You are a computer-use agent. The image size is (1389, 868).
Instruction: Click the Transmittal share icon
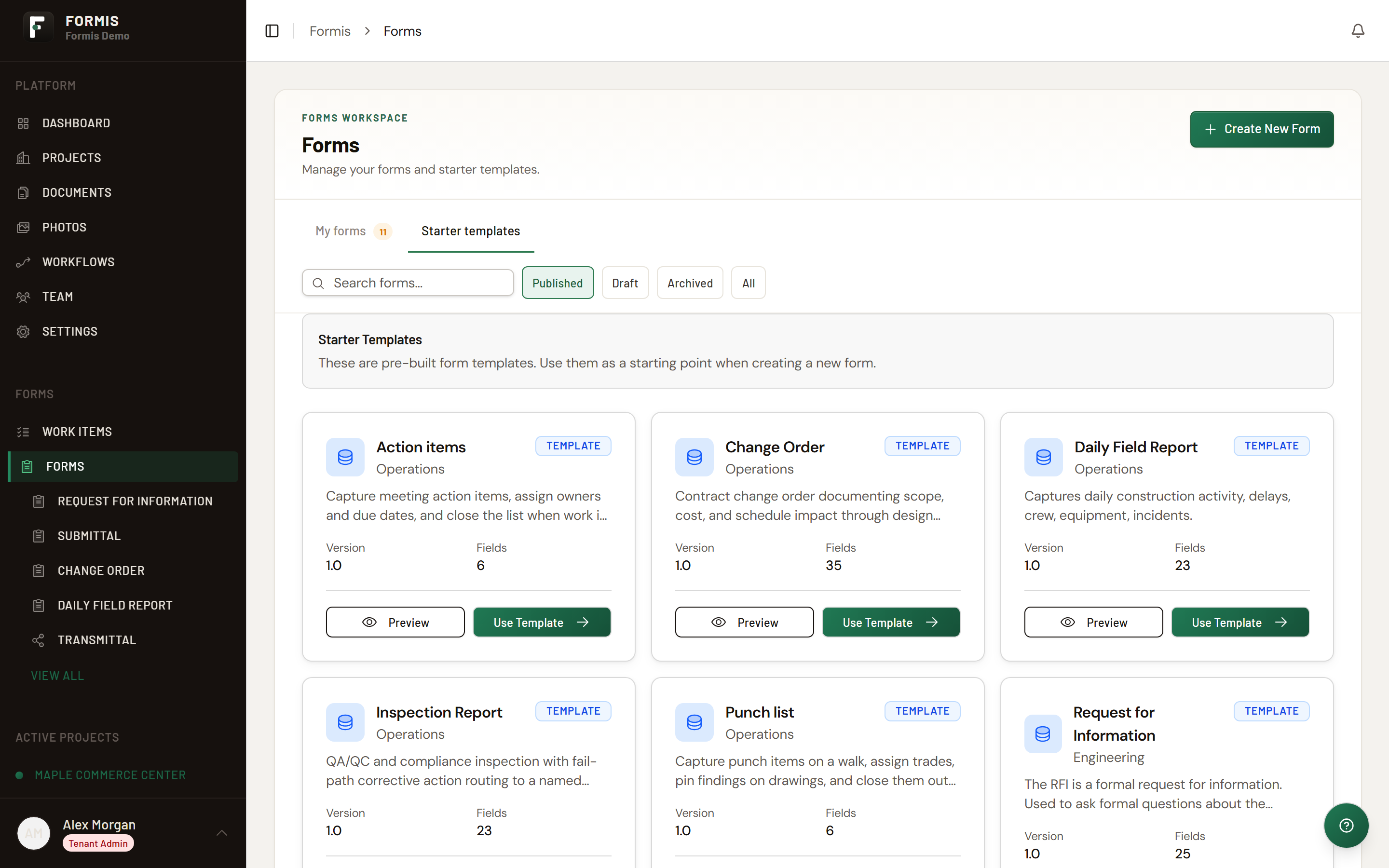[39, 640]
